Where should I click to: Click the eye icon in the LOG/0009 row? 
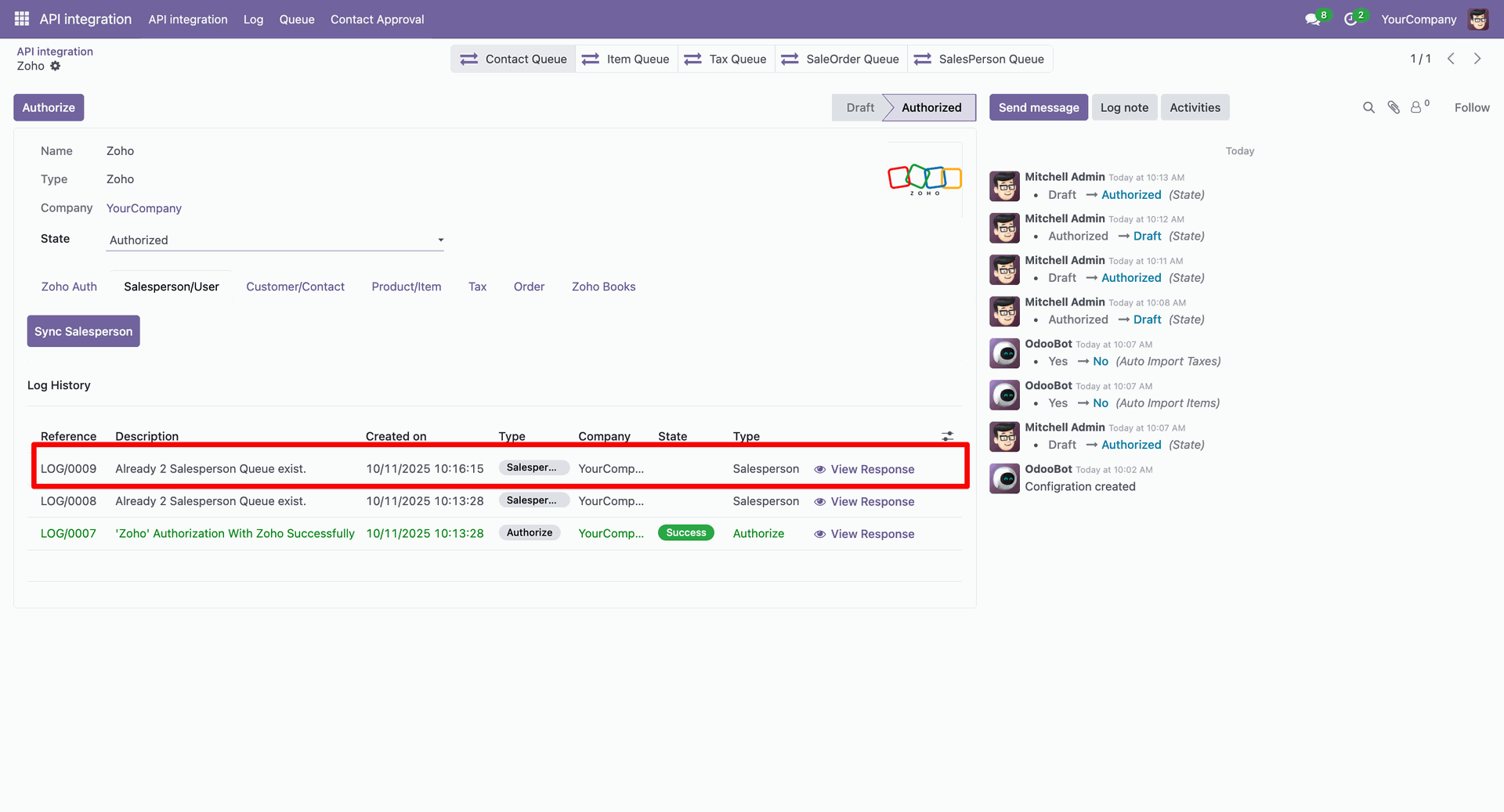pyautogui.click(x=819, y=469)
